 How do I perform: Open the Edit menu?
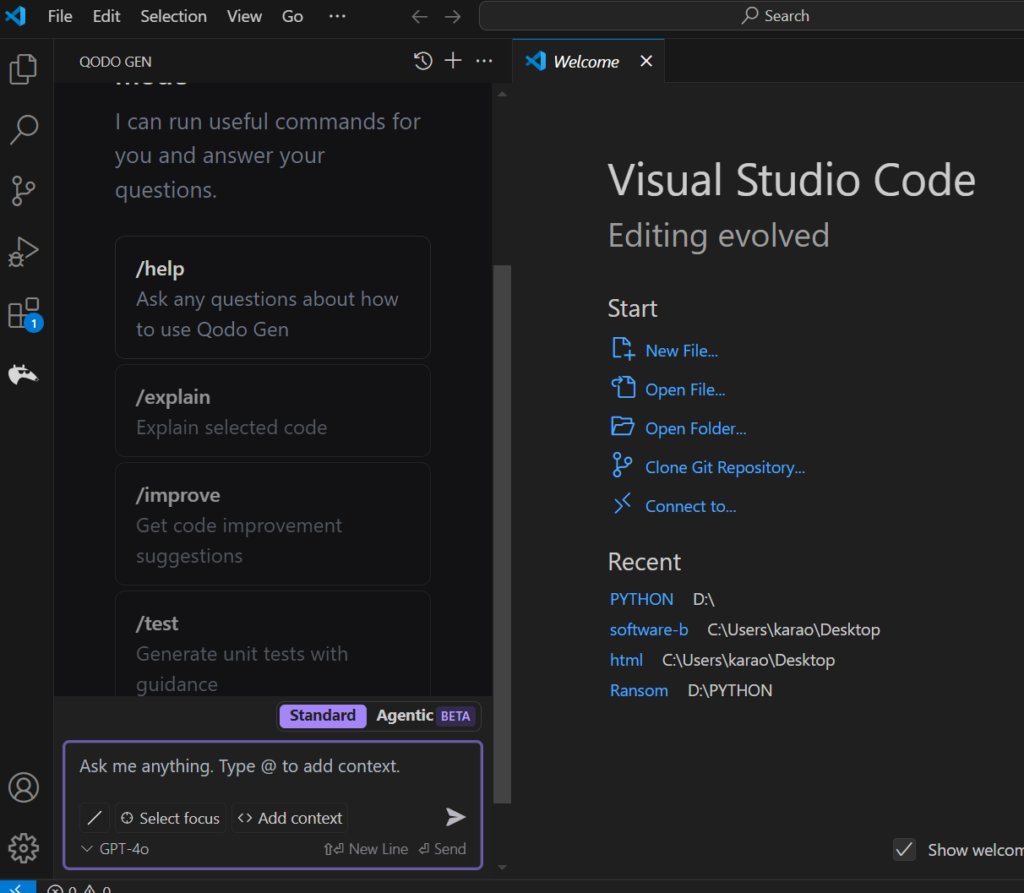tap(106, 16)
